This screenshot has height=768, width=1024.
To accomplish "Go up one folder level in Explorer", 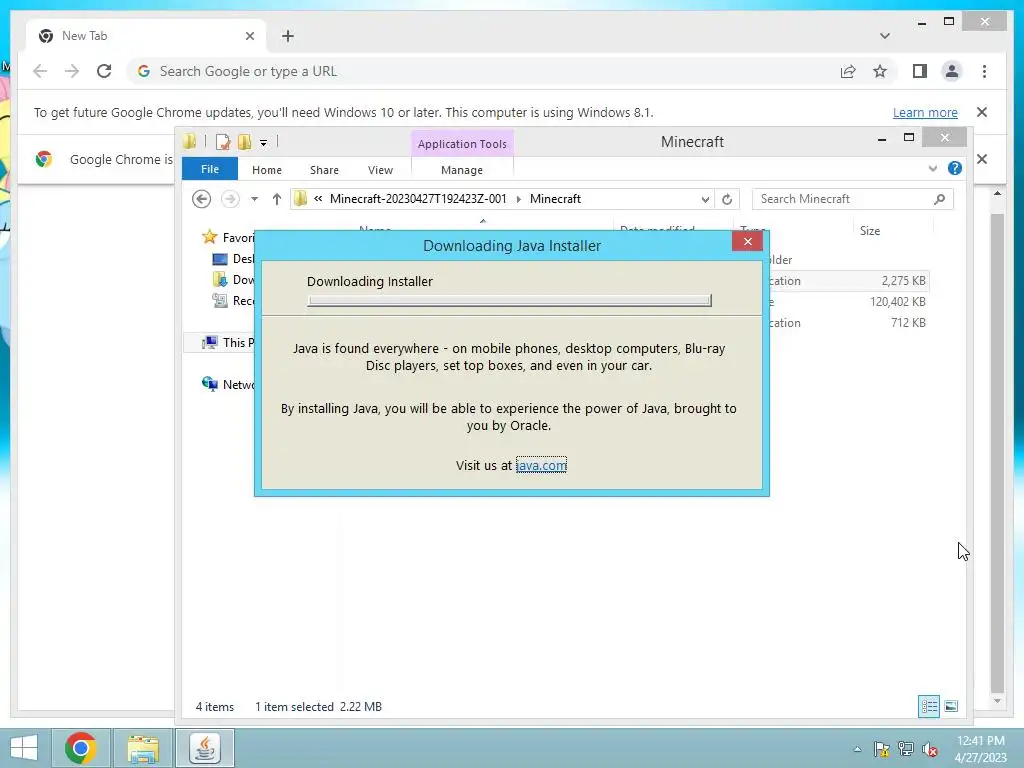I will [276, 199].
